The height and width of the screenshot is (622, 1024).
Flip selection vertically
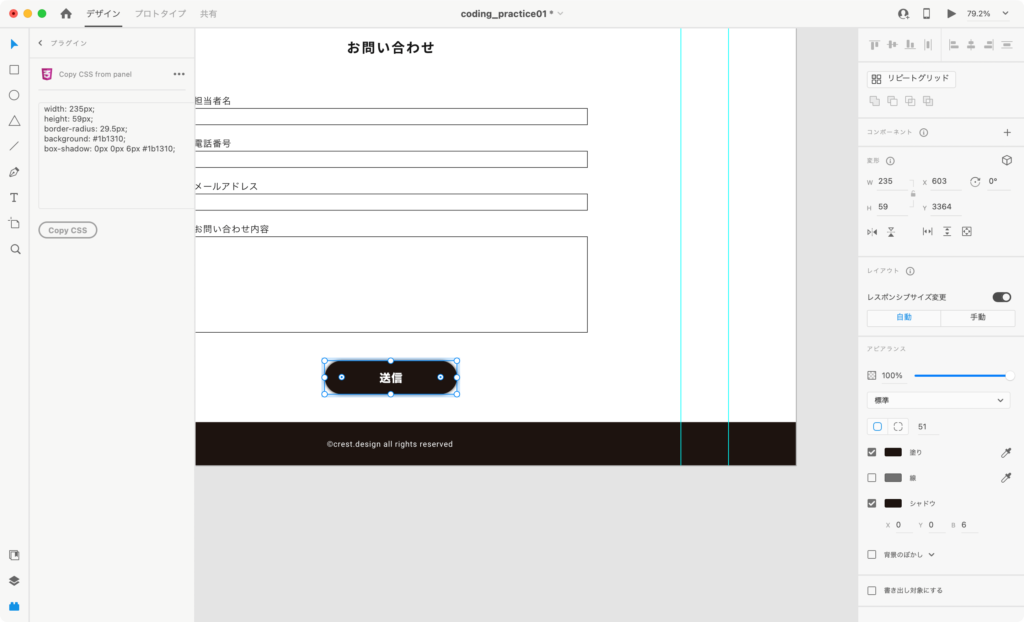coord(891,232)
